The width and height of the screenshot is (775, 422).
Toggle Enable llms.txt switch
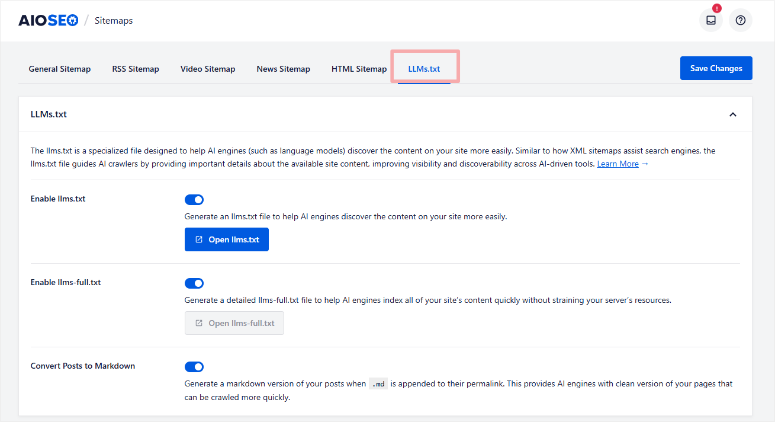(x=194, y=200)
